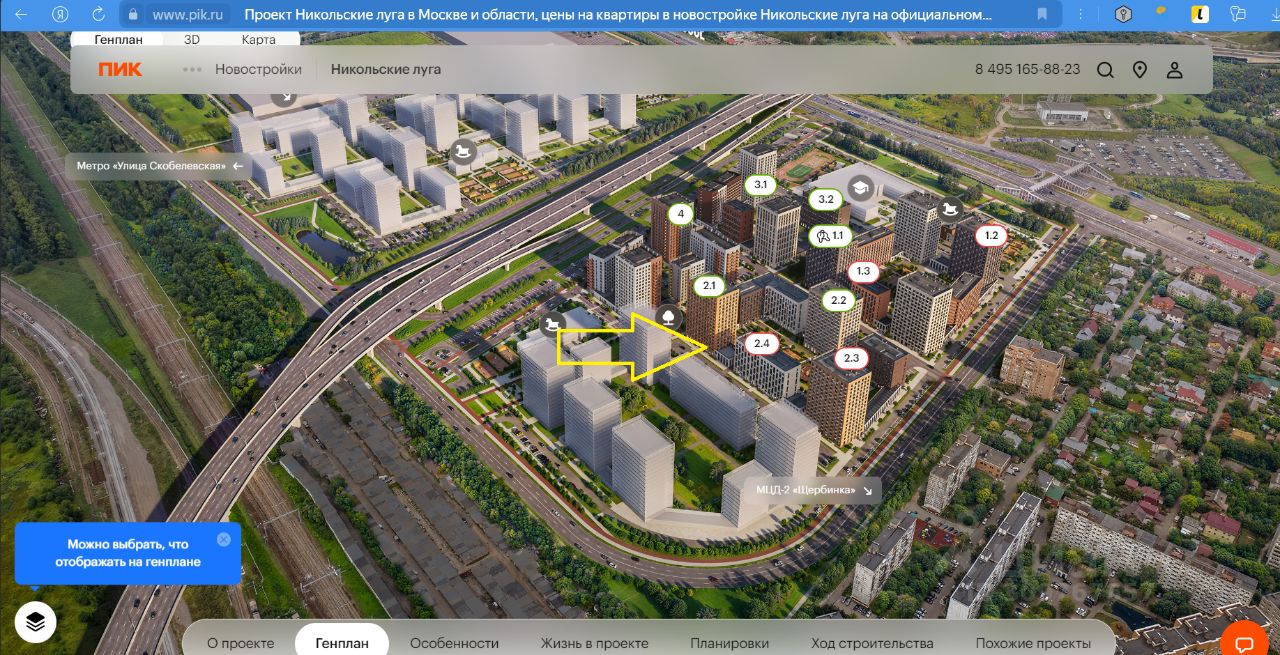This screenshot has width=1280, height=655.
Task: Reload the page with browser refresh icon
Action: click(98, 15)
